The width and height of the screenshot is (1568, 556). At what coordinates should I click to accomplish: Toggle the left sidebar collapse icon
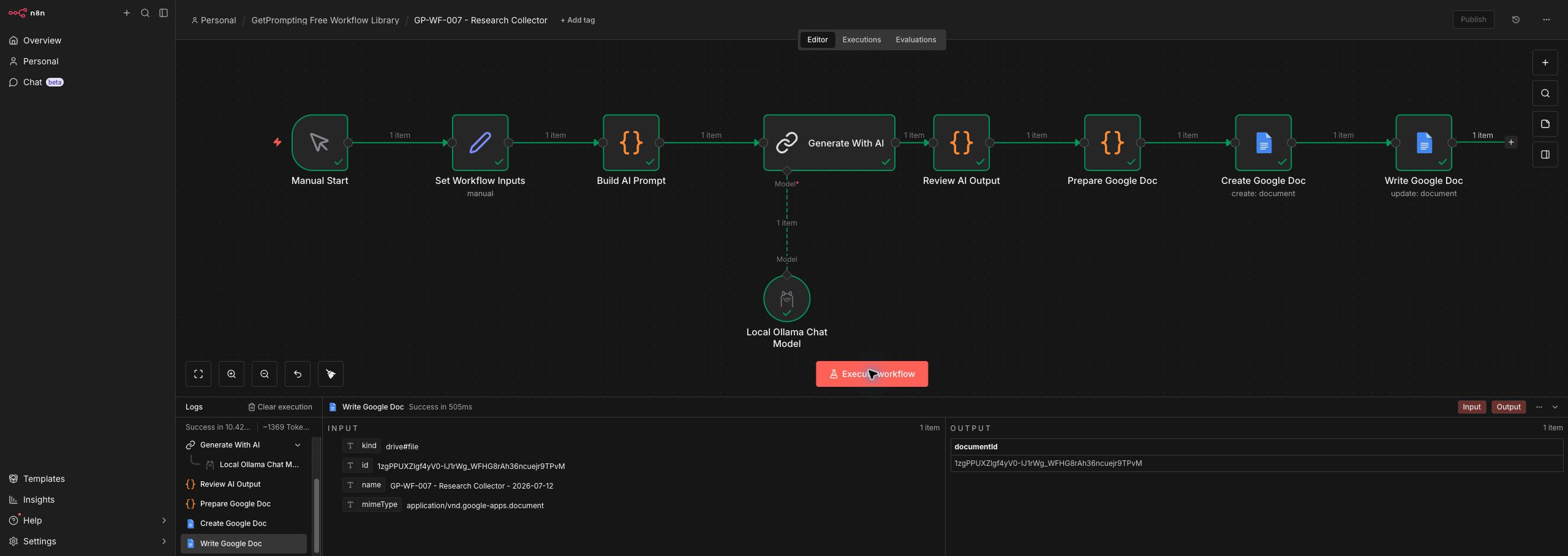click(164, 13)
